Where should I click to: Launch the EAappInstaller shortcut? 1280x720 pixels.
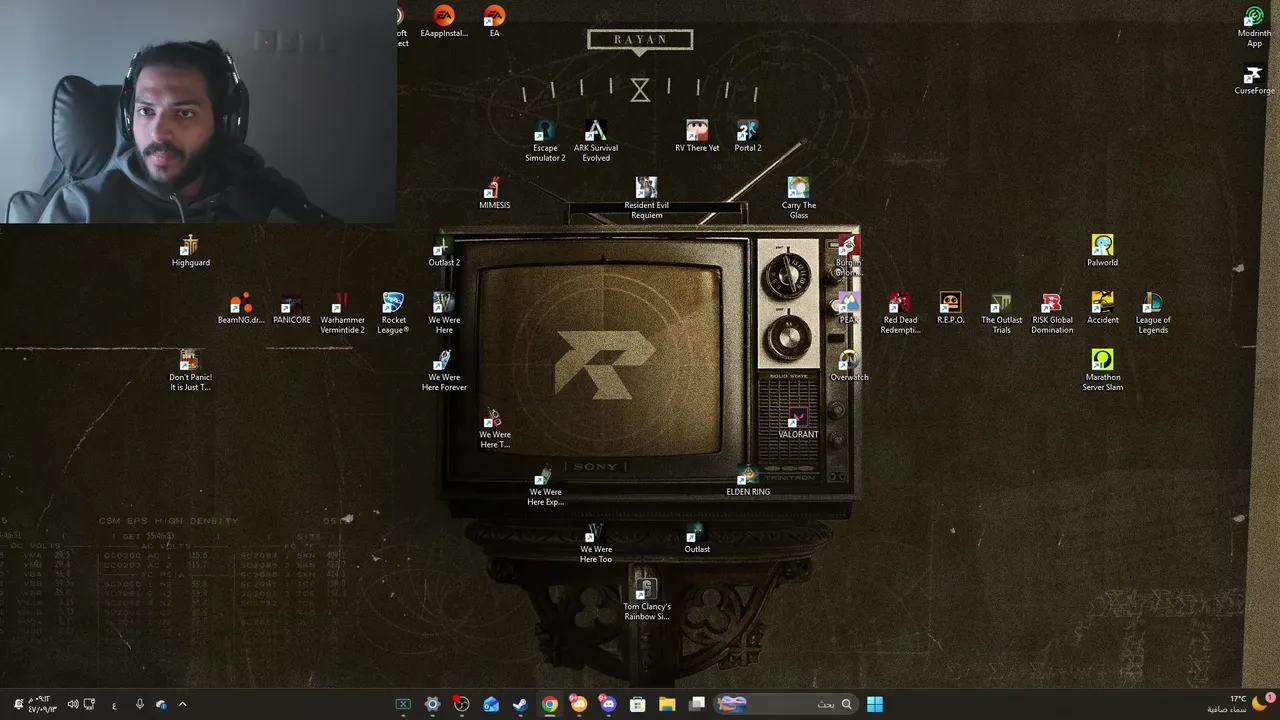click(x=444, y=22)
